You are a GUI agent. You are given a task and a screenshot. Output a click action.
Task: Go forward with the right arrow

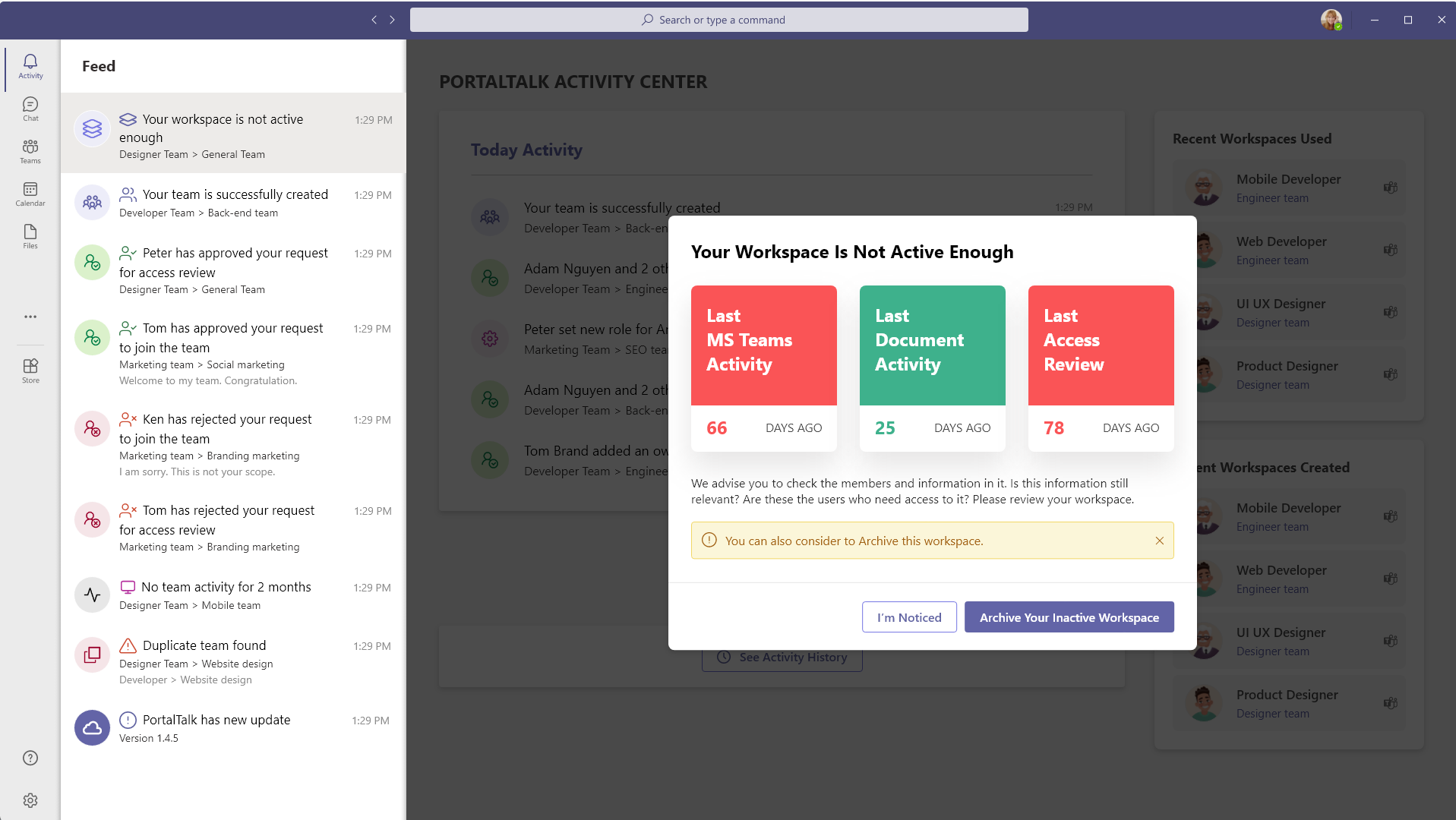tap(393, 20)
